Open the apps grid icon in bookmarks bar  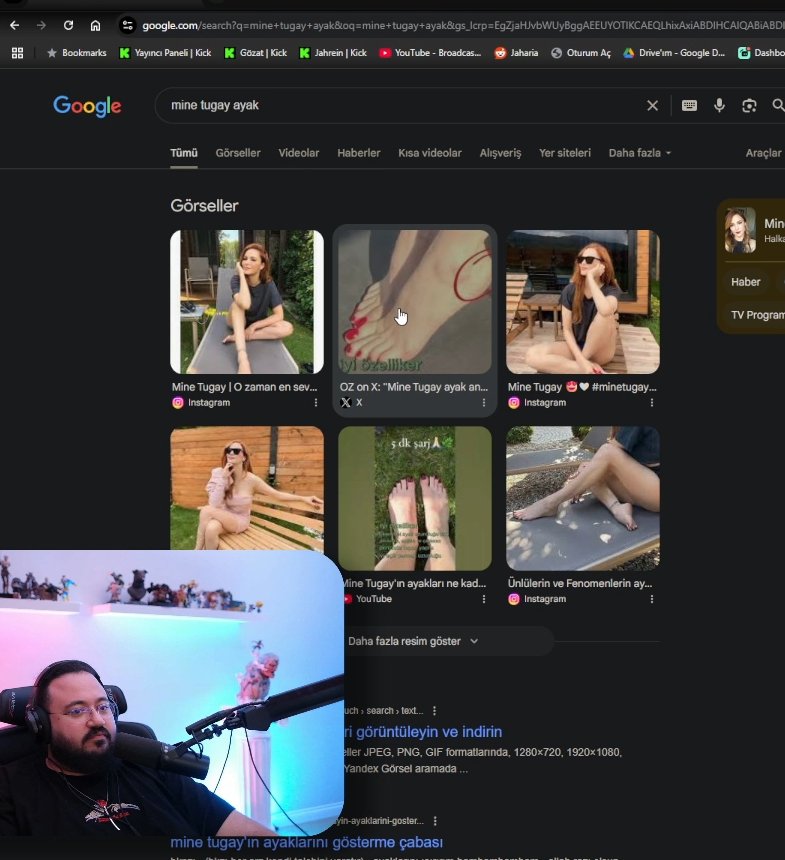(18, 53)
